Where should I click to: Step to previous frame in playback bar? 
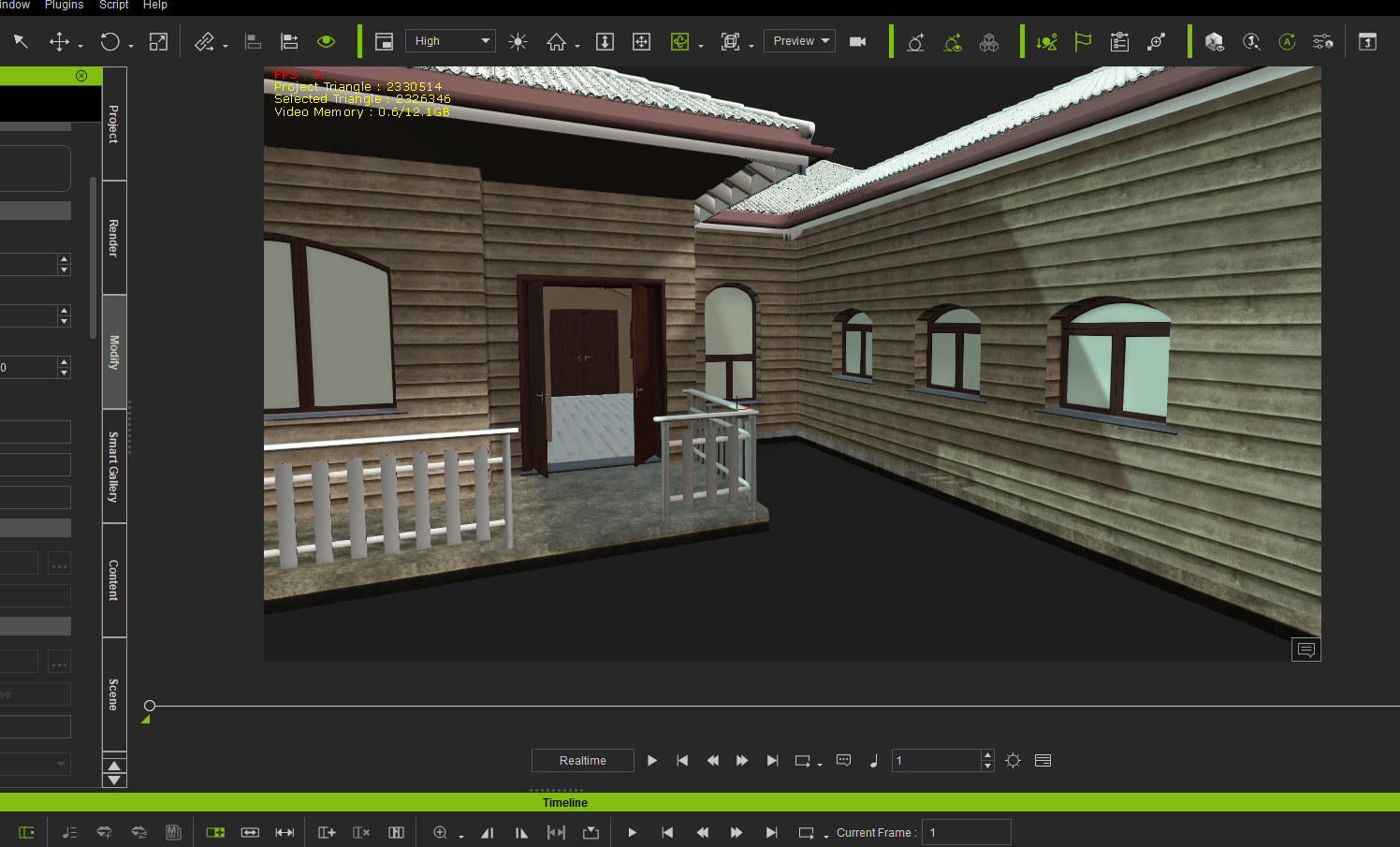click(712, 761)
